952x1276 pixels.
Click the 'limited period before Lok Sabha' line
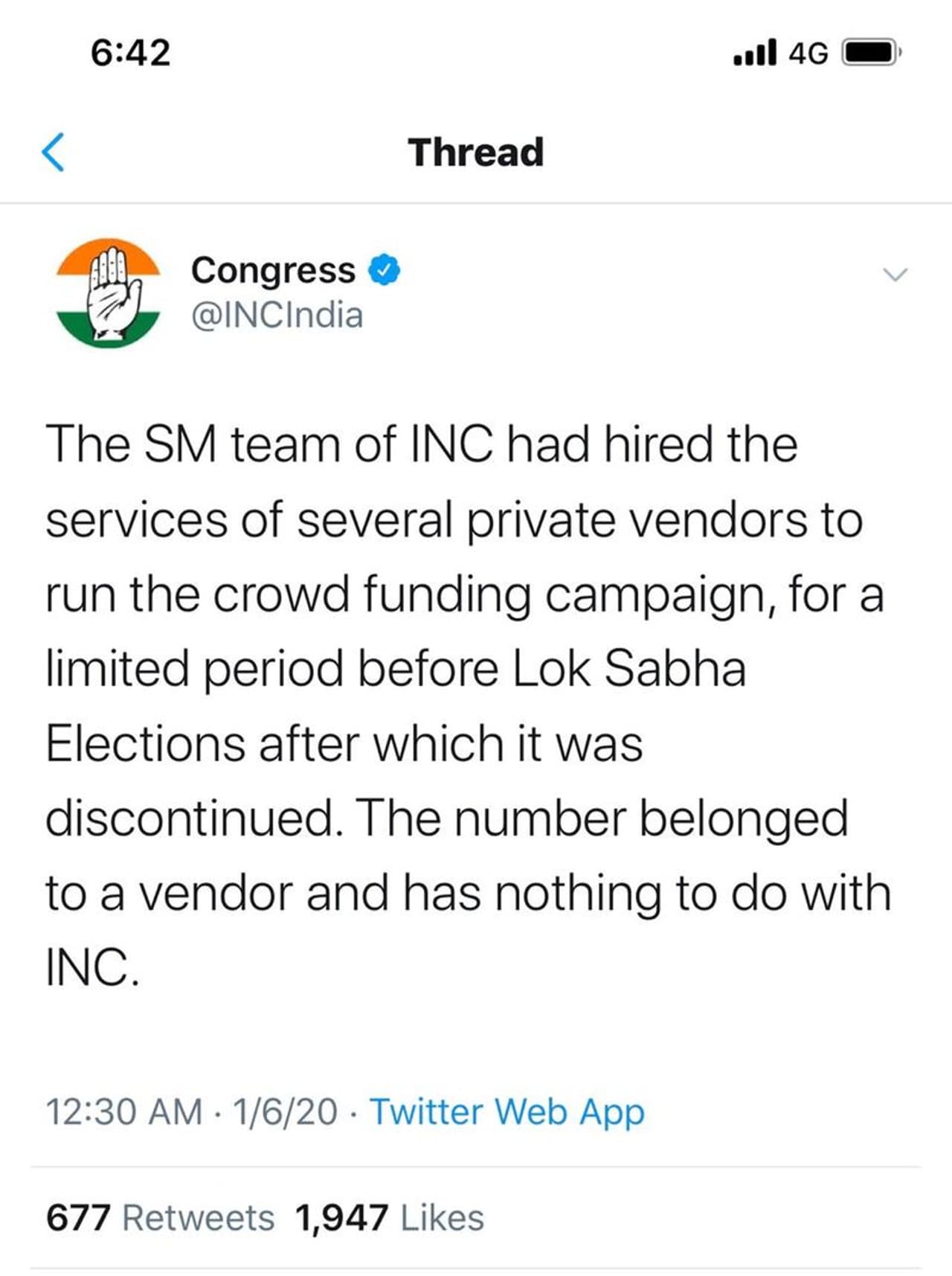point(395,668)
